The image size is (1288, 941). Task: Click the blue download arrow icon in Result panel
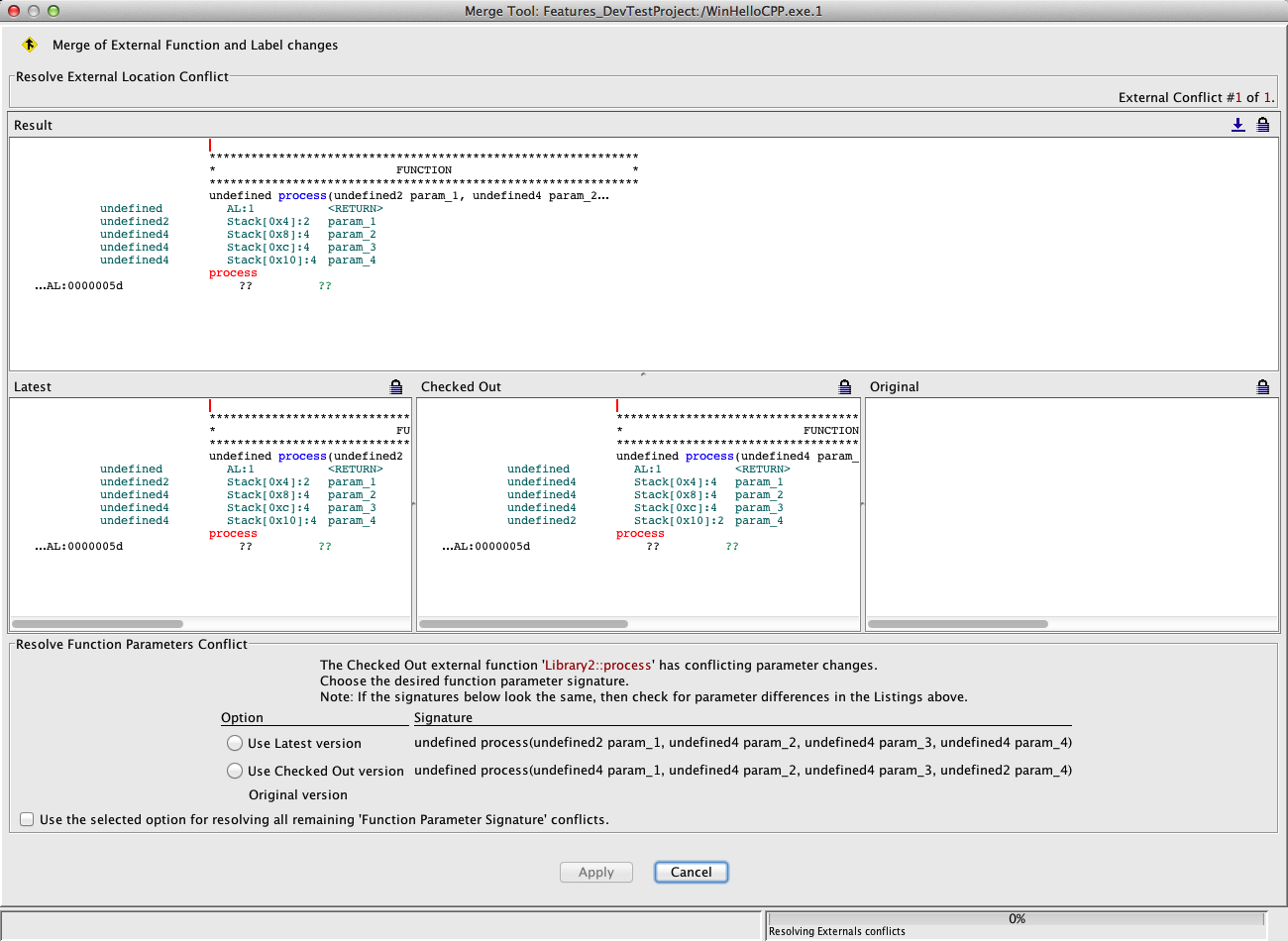click(x=1237, y=125)
